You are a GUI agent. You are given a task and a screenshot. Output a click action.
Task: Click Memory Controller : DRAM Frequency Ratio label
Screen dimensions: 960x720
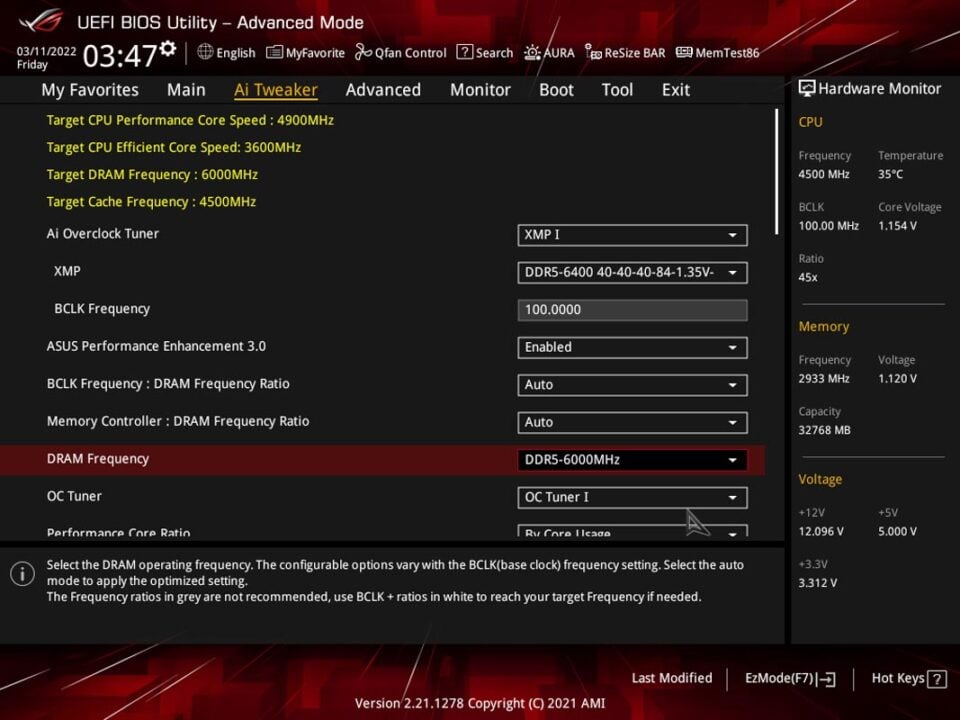(178, 421)
